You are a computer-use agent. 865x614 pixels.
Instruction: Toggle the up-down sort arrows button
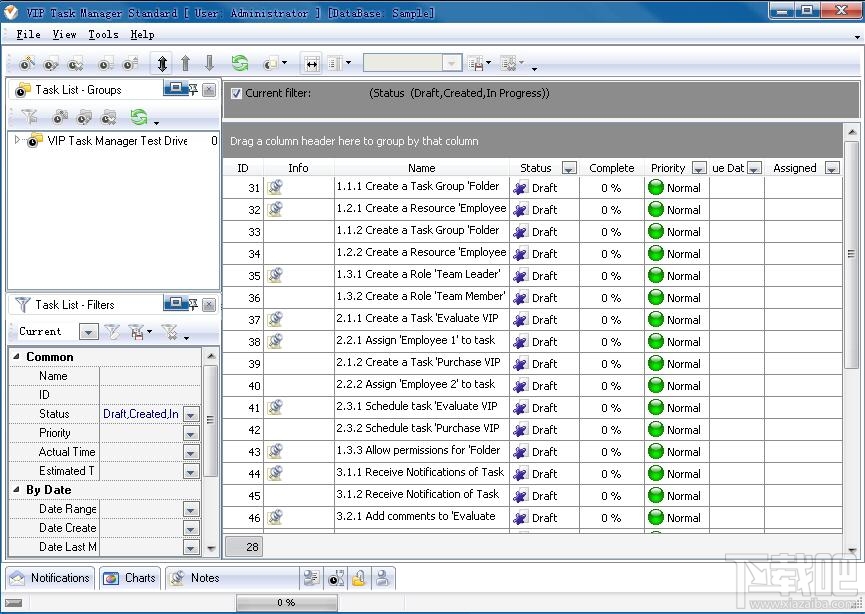162,63
